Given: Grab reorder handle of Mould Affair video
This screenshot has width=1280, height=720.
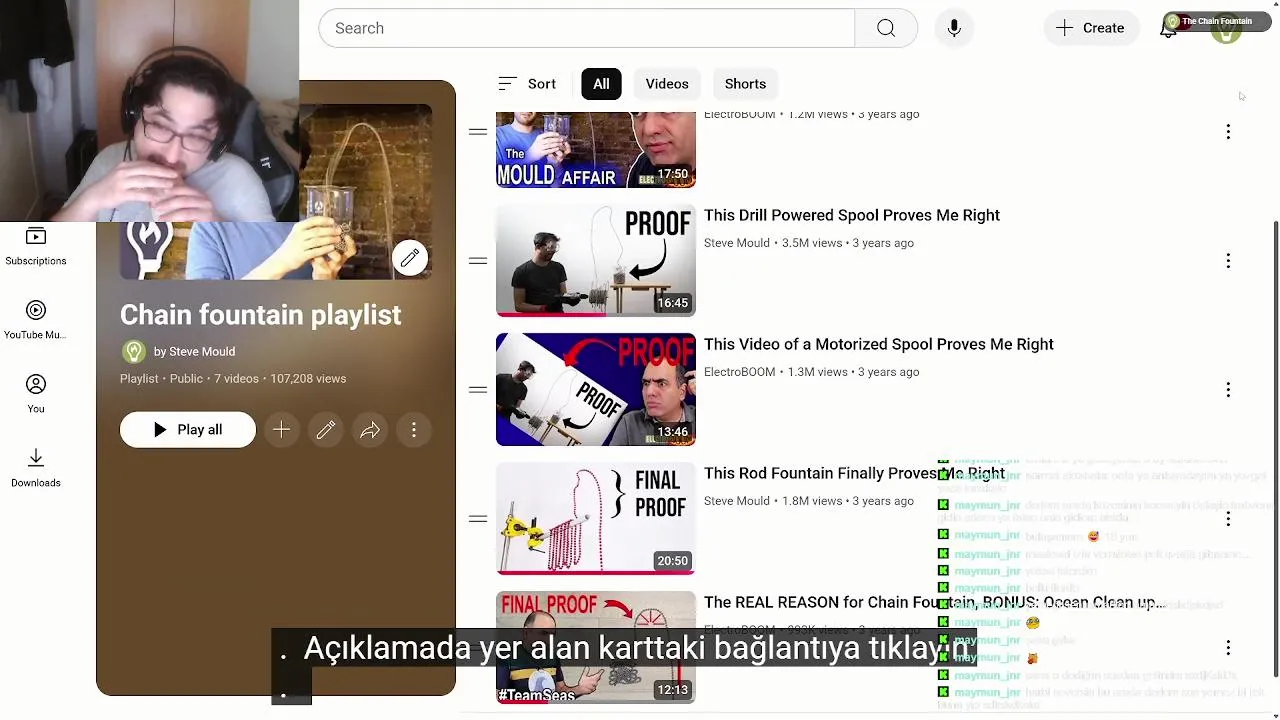Looking at the screenshot, I should click(x=478, y=132).
